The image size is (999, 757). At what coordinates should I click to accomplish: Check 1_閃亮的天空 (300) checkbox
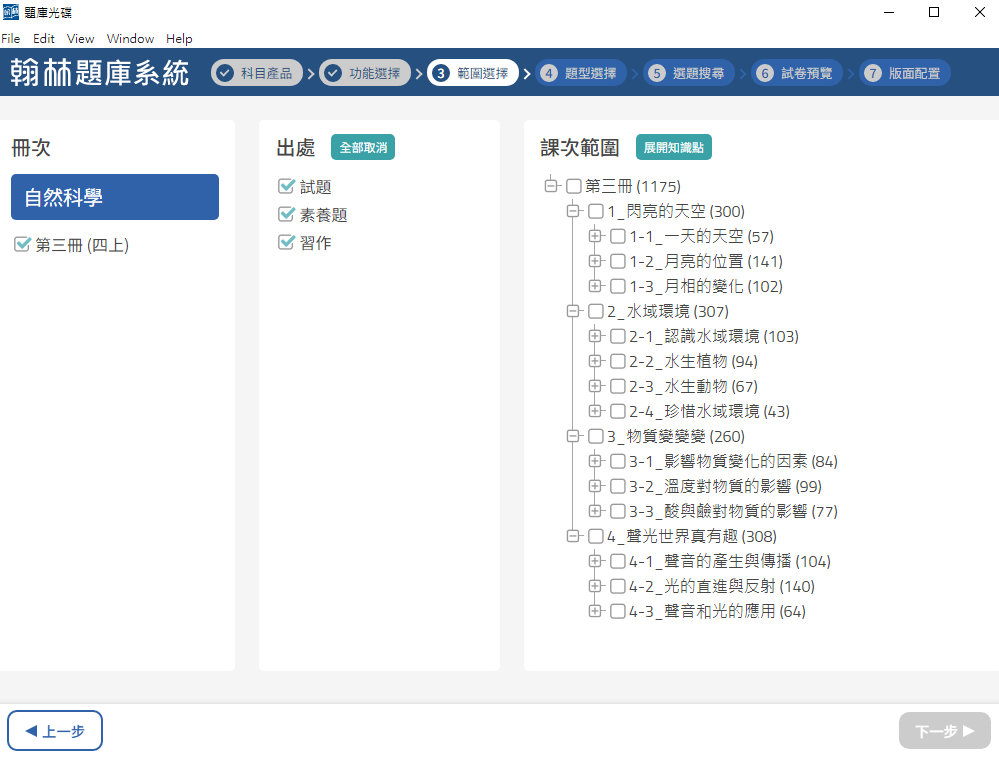596,211
